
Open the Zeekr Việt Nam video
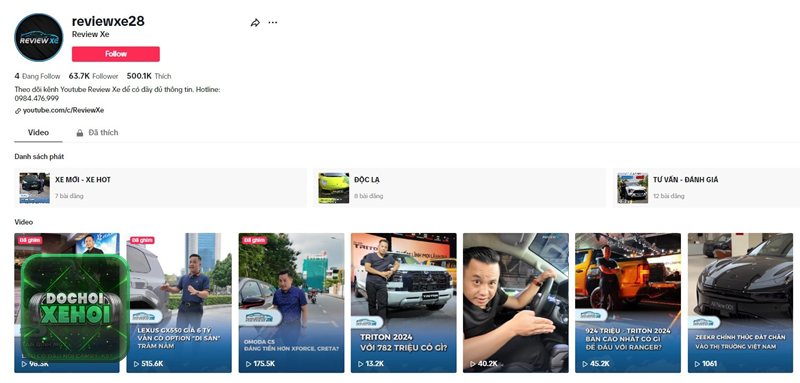[x=740, y=303]
